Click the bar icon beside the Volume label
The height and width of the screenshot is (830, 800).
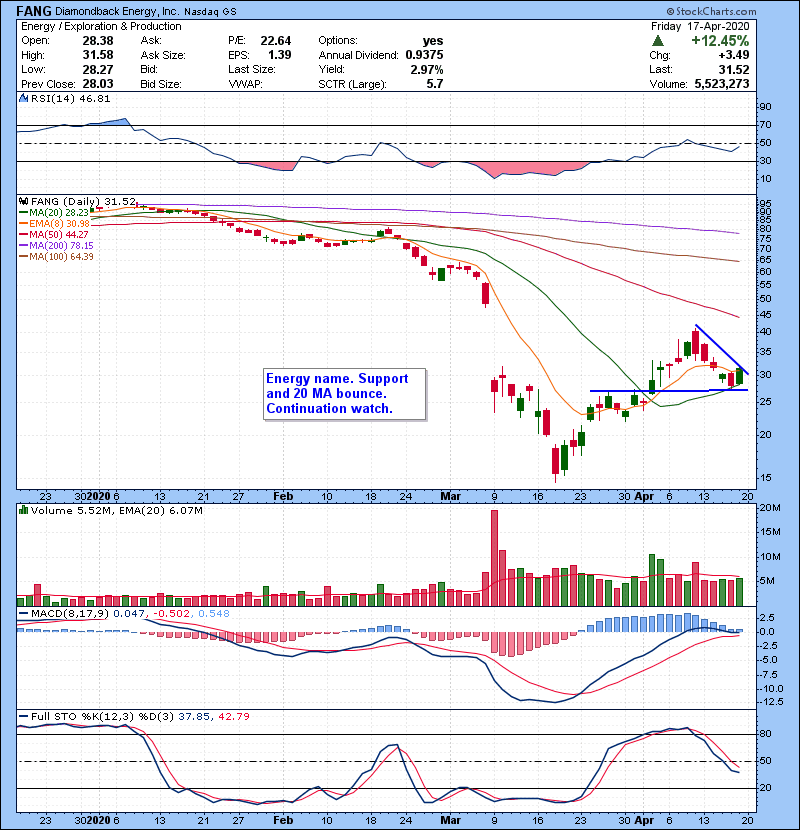point(23,510)
